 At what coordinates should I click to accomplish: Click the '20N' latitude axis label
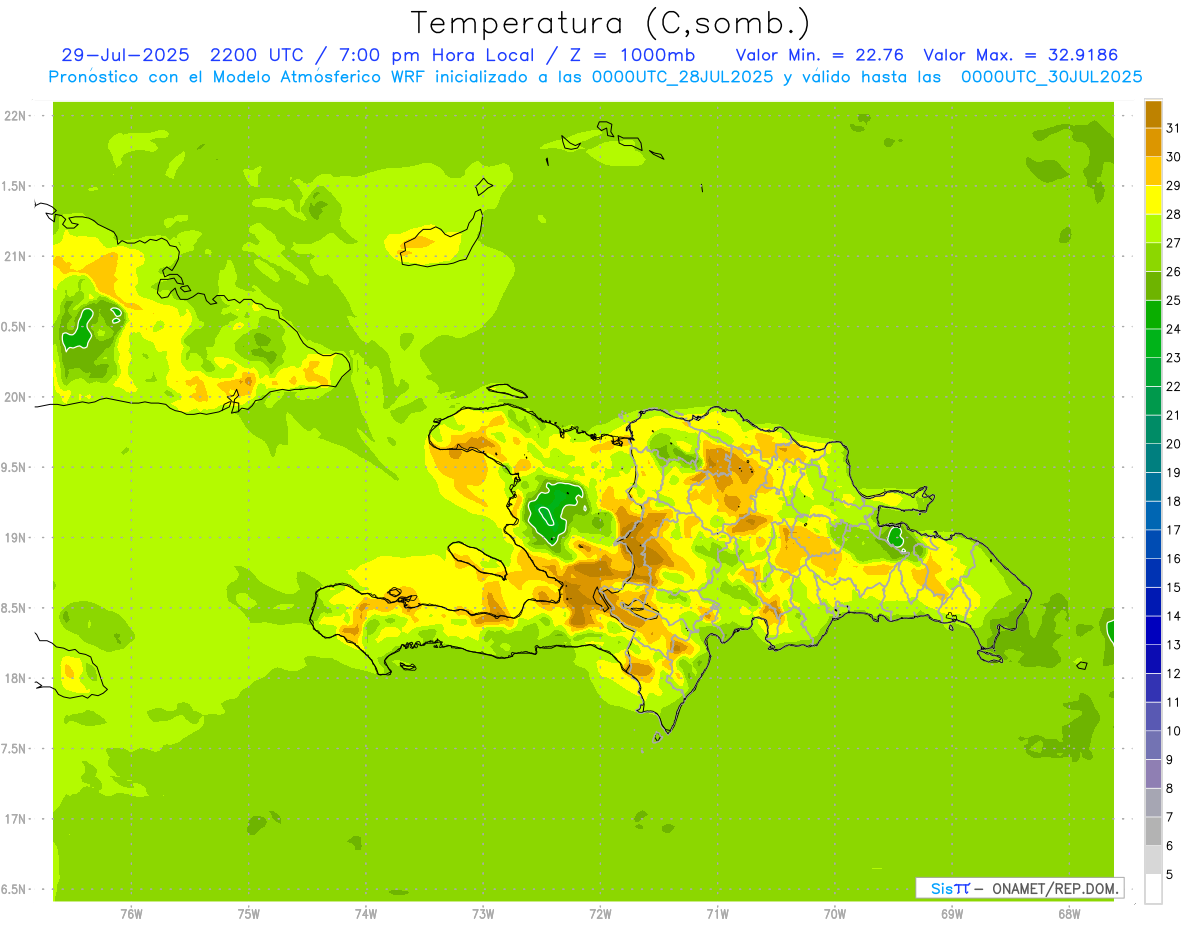(14, 397)
